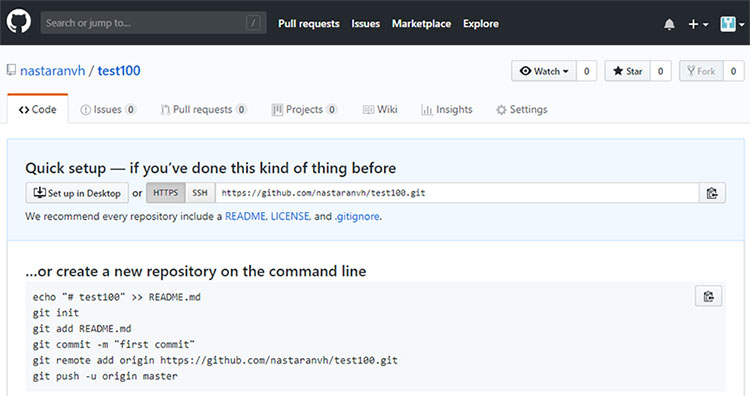Switch to the Insights tab
Image resolution: width=750 pixels, height=396 pixels.
pos(447,110)
